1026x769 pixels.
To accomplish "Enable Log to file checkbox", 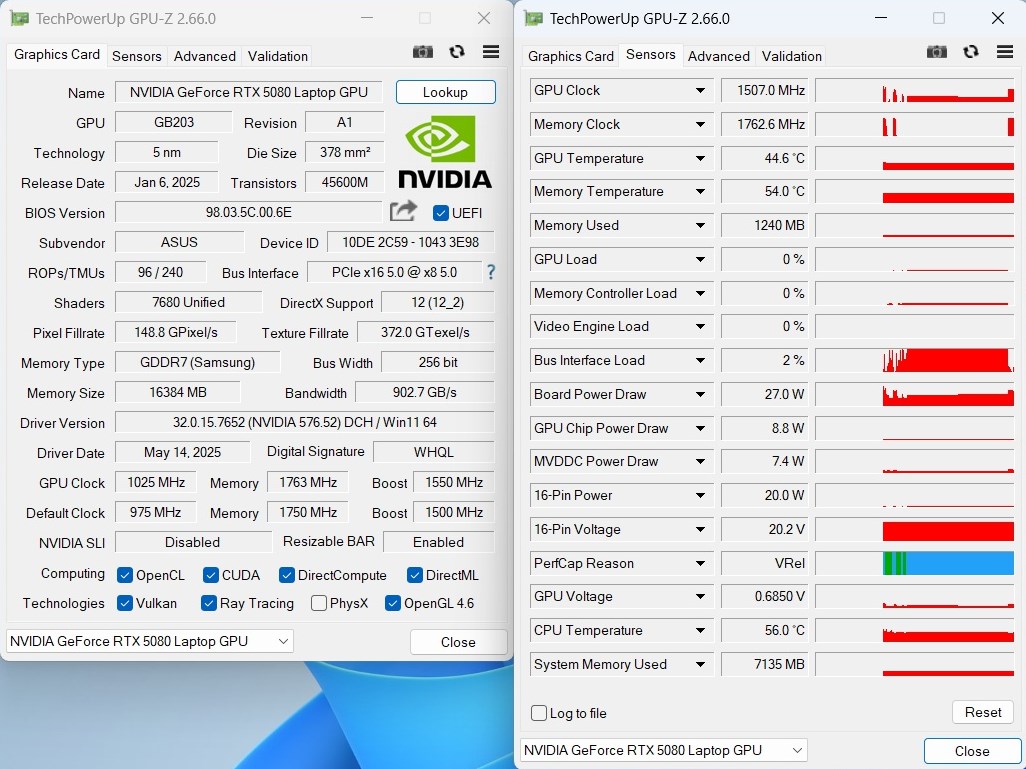I will point(539,713).
